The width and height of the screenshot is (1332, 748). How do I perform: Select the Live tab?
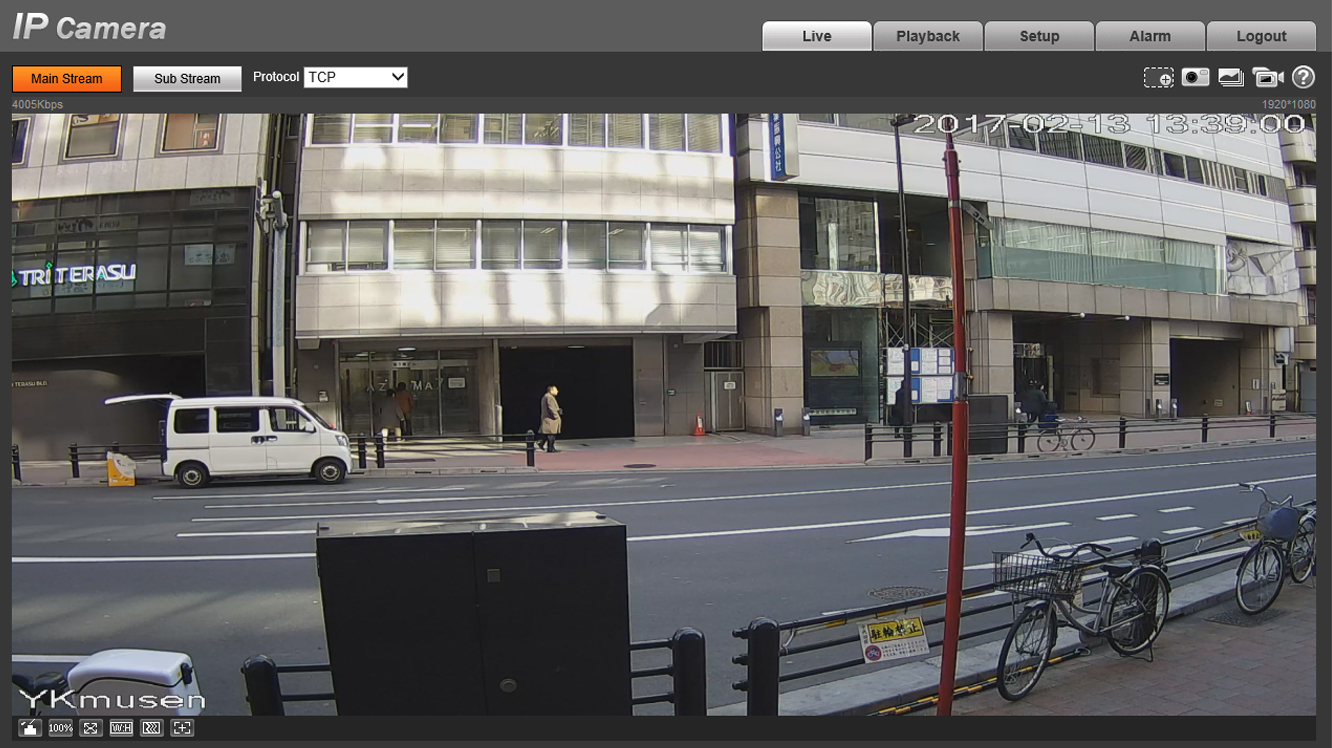coord(816,36)
